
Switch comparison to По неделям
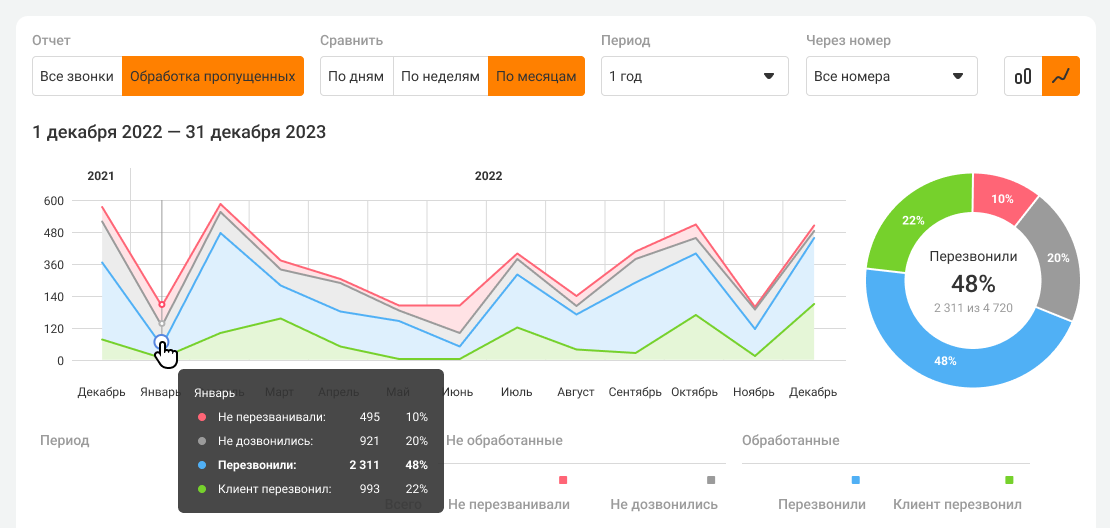click(440, 76)
